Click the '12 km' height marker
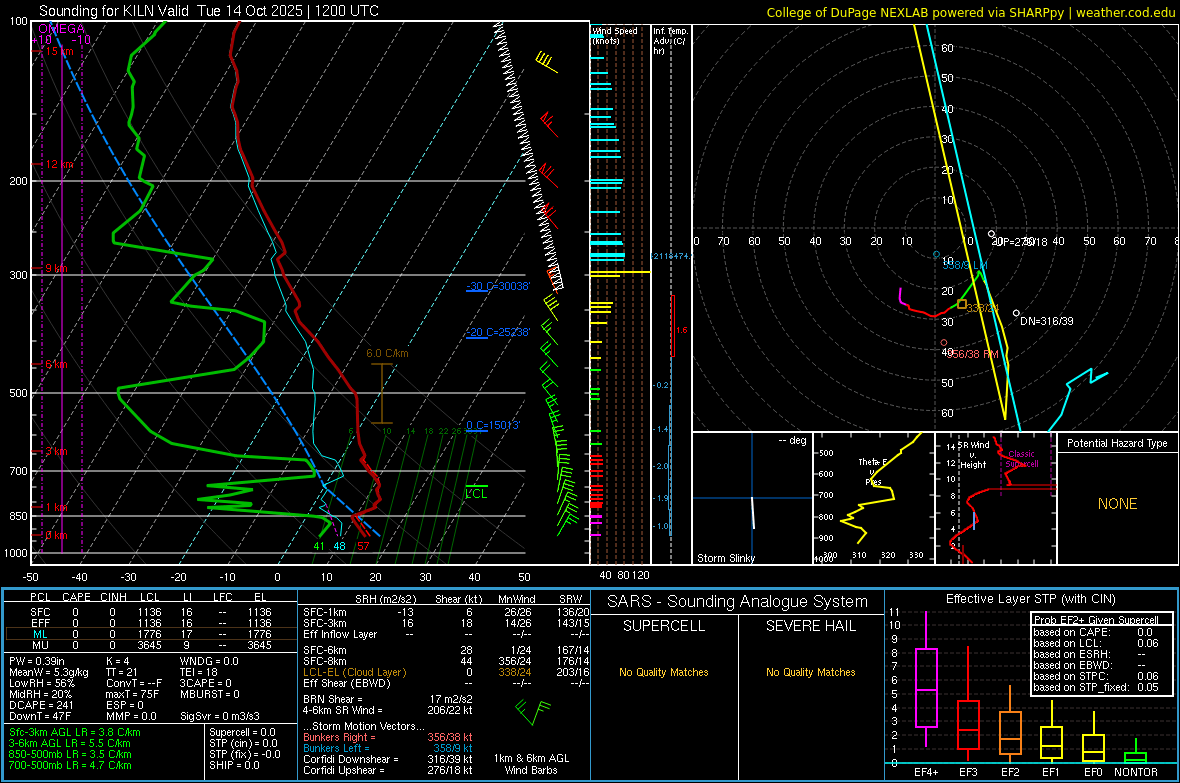1180x783 pixels. point(59,164)
